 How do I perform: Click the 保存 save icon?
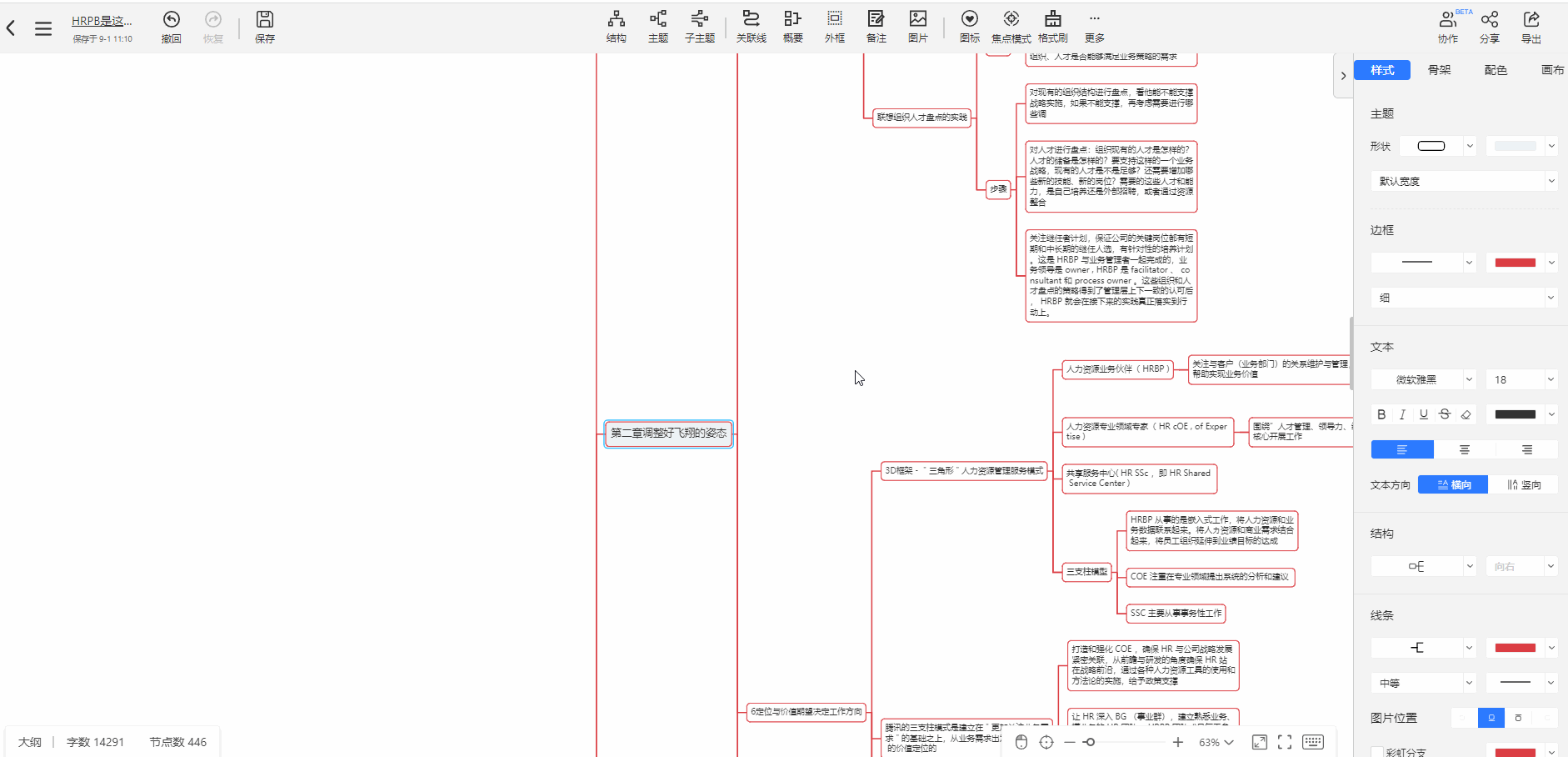(x=265, y=19)
